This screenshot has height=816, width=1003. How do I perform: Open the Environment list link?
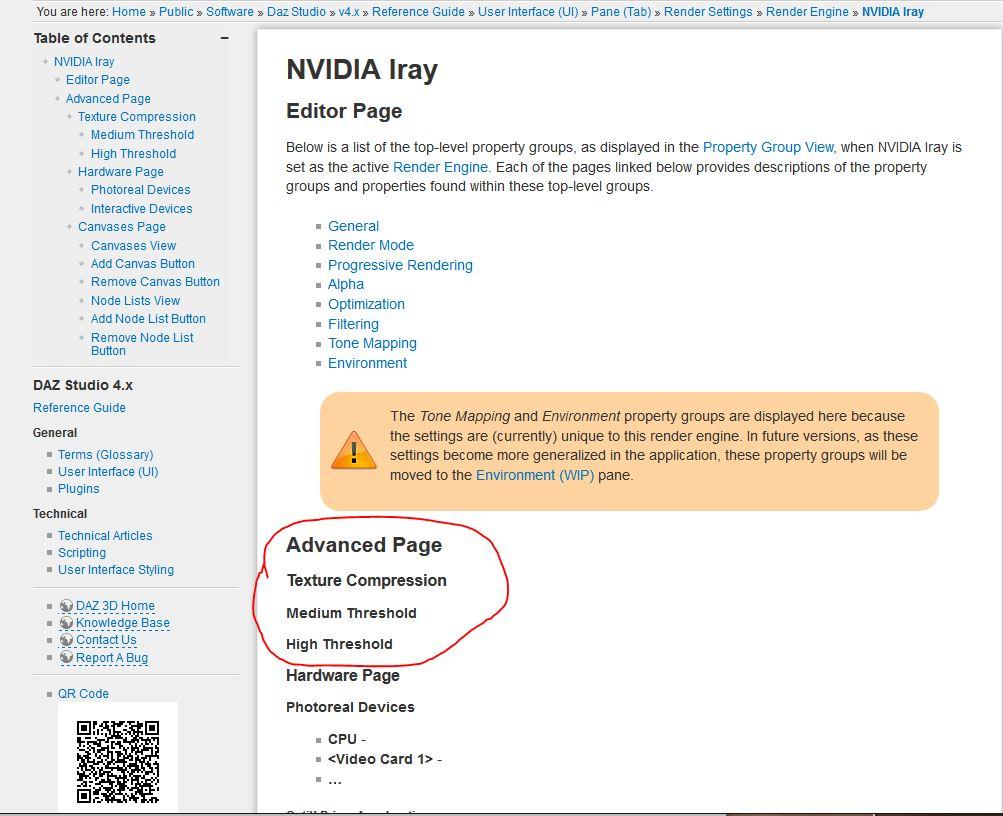point(368,363)
